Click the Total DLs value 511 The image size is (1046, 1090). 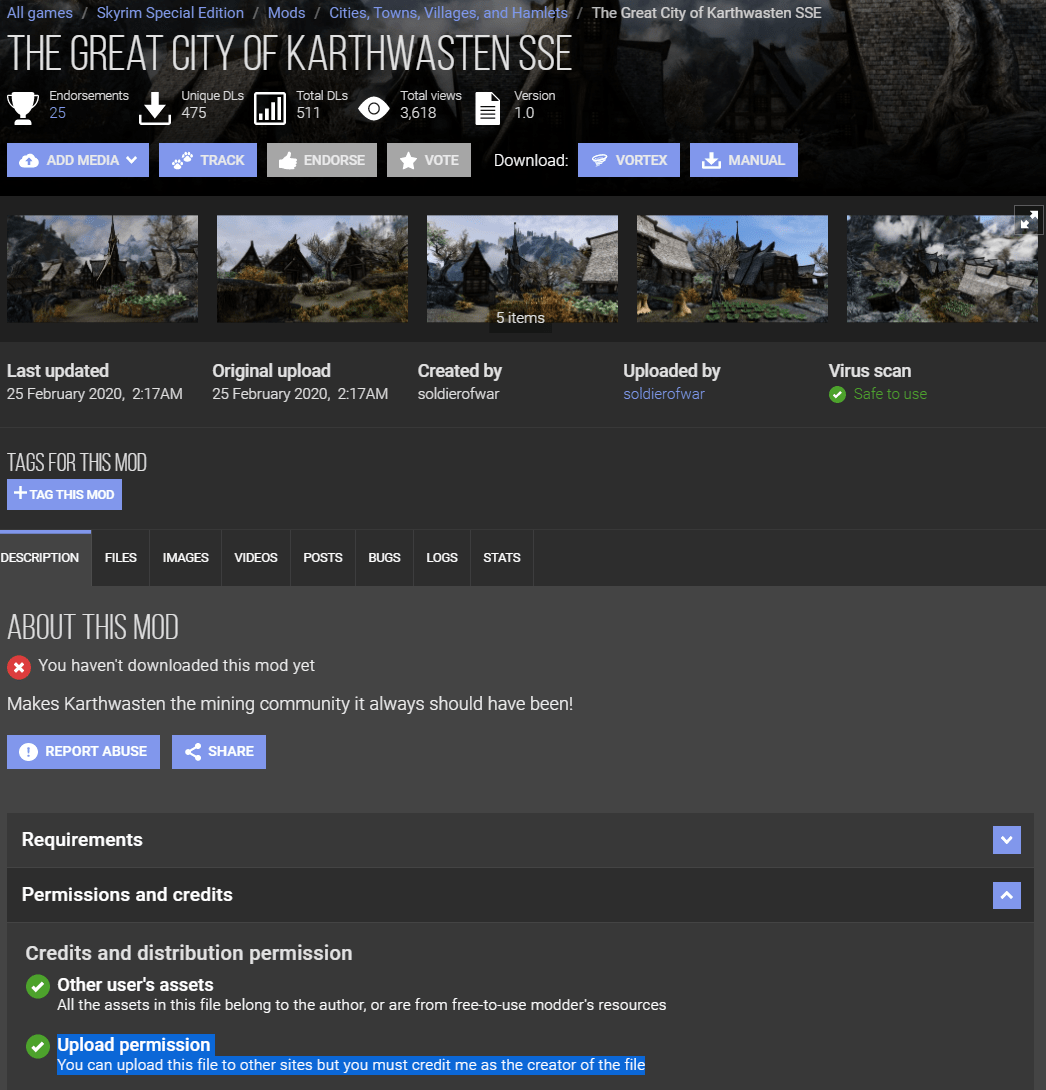click(308, 113)
